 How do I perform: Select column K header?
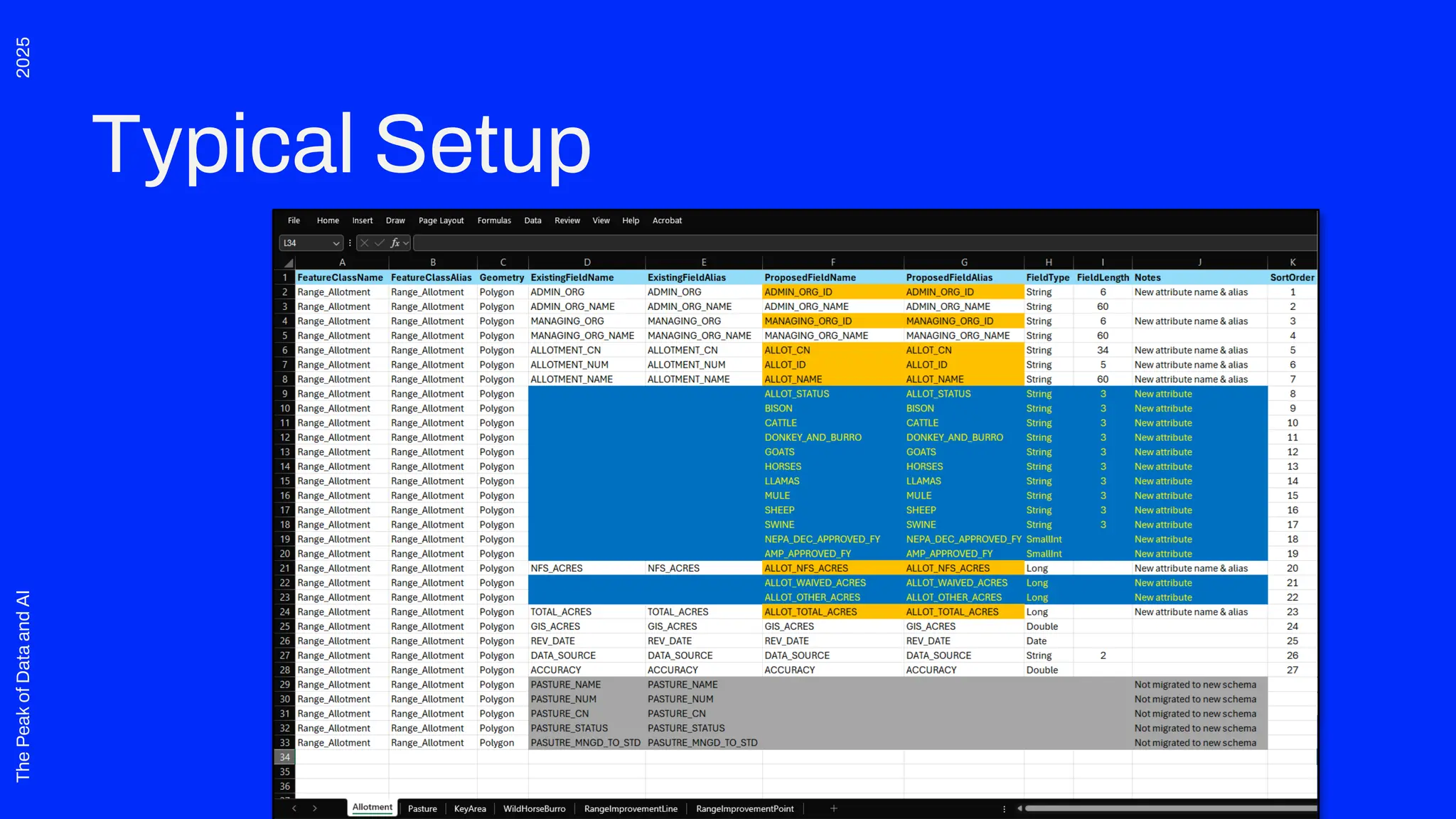(1292, 262)
